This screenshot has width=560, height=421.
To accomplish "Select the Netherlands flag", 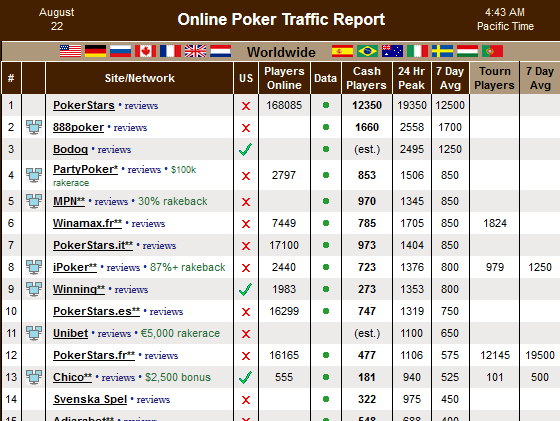I will tap(220, 51).
